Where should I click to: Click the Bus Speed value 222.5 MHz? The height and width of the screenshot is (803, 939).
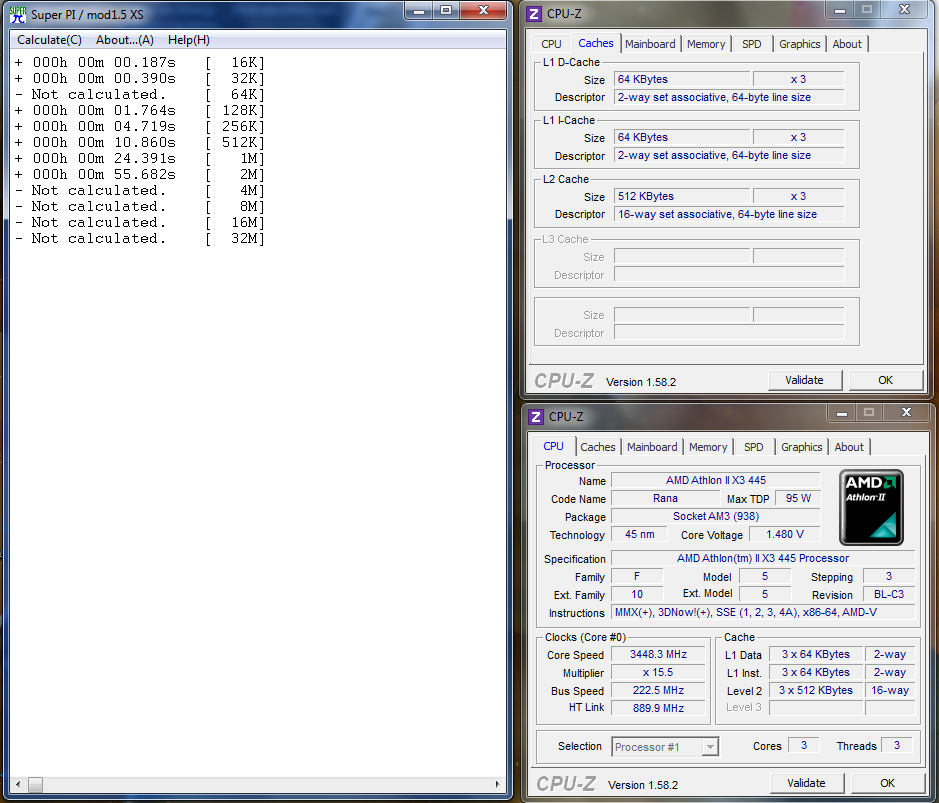click(658, 690)
